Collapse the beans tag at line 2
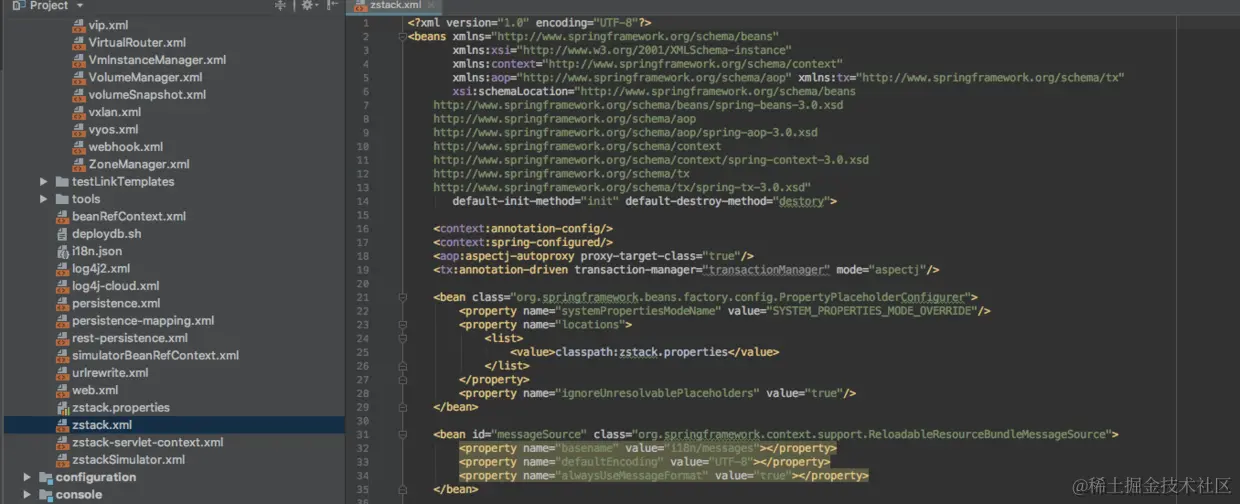This screenshot has height=504, width=1240. [x=402, y=37]
